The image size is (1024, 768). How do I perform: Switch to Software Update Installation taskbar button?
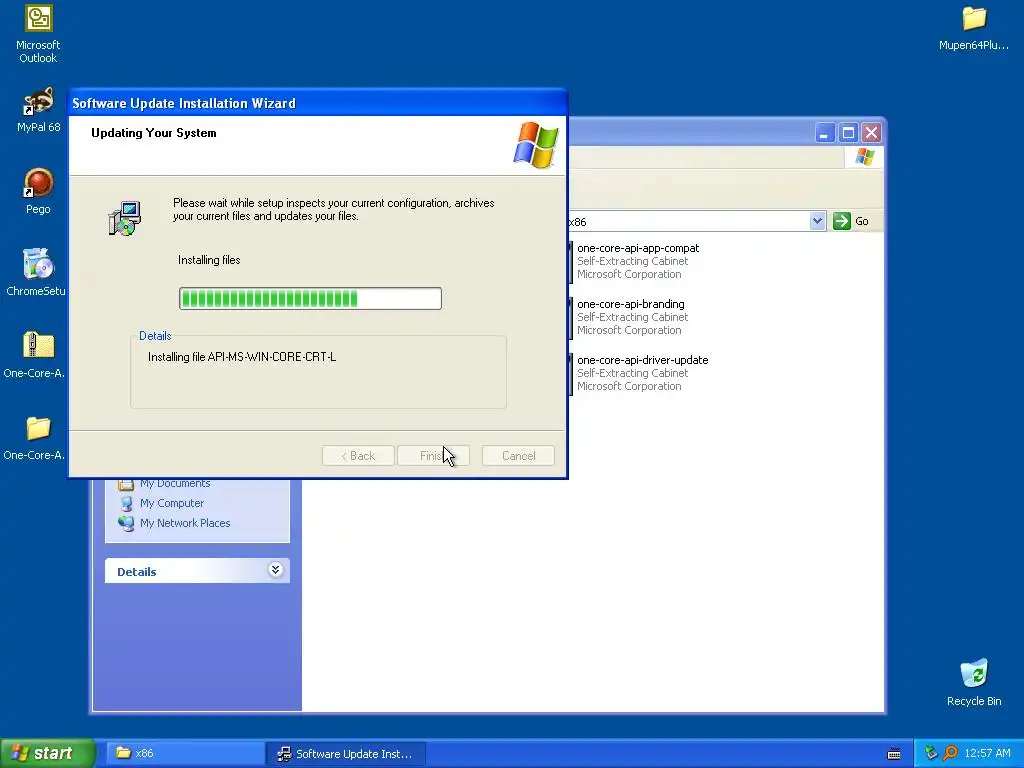tap(346, 754)
